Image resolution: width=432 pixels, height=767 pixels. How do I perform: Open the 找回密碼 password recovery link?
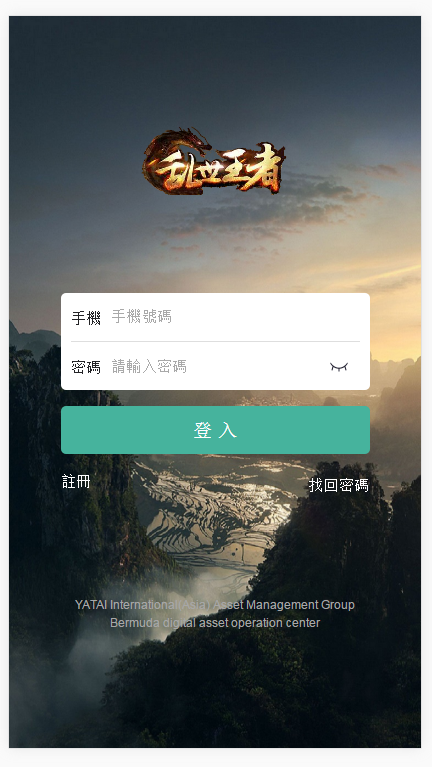(339, 485)
